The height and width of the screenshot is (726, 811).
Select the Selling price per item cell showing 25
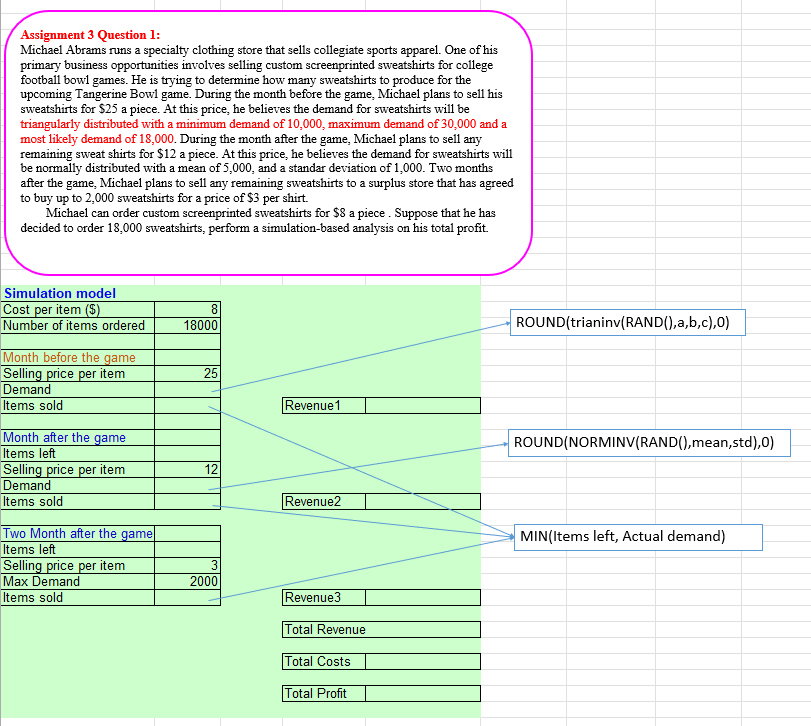187,373
